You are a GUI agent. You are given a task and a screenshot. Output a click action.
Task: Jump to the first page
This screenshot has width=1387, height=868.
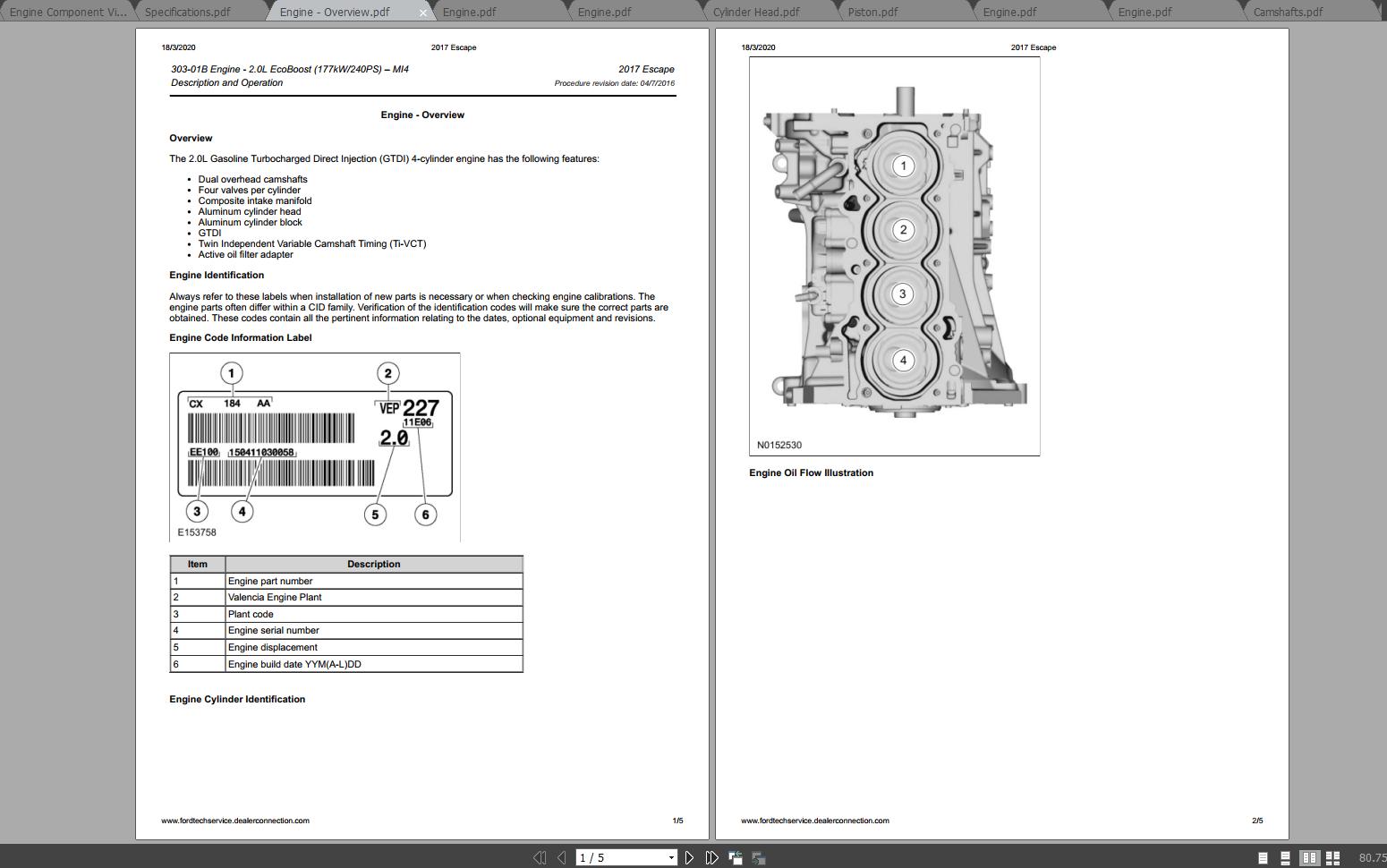pos(540,856)
